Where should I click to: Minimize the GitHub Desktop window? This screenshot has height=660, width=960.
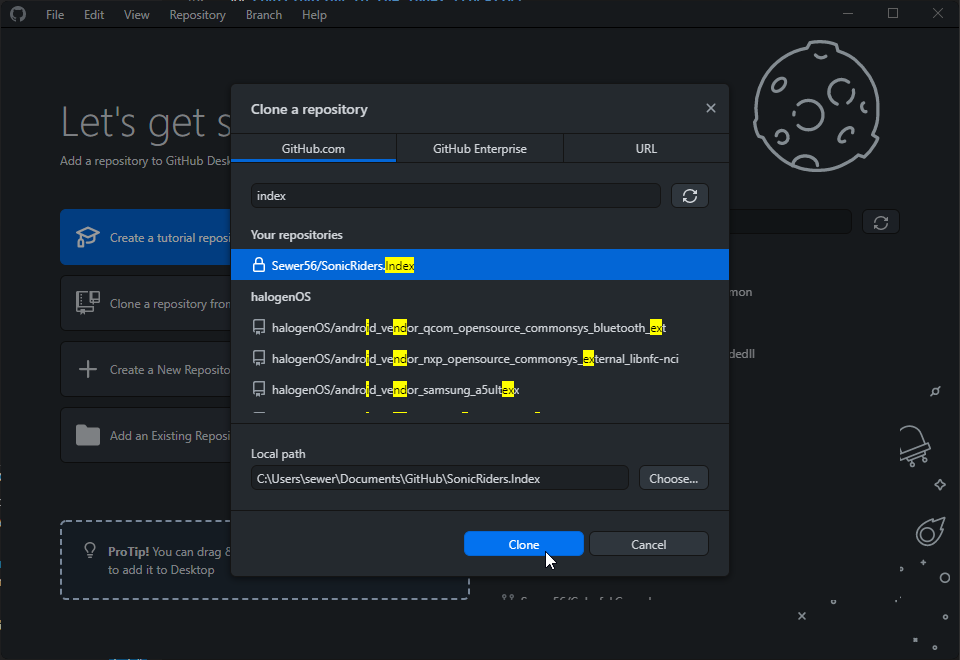848,13
